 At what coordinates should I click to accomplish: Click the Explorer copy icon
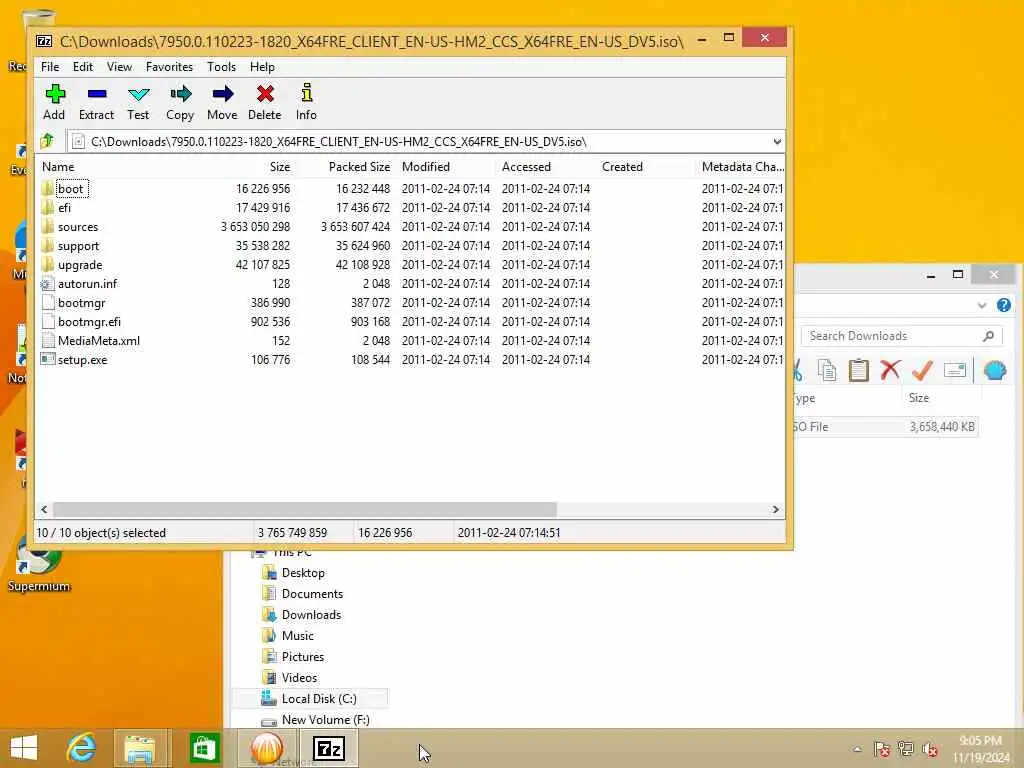tap(827, 370)
